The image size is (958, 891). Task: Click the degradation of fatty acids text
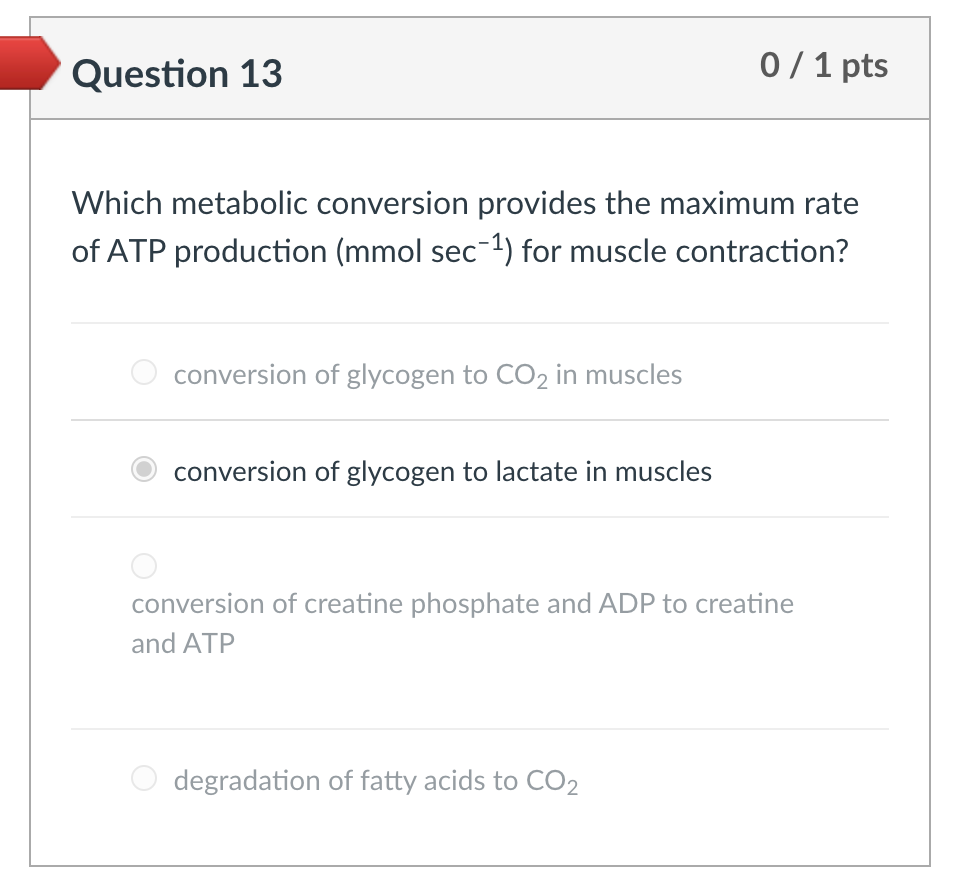click(375, 778)
